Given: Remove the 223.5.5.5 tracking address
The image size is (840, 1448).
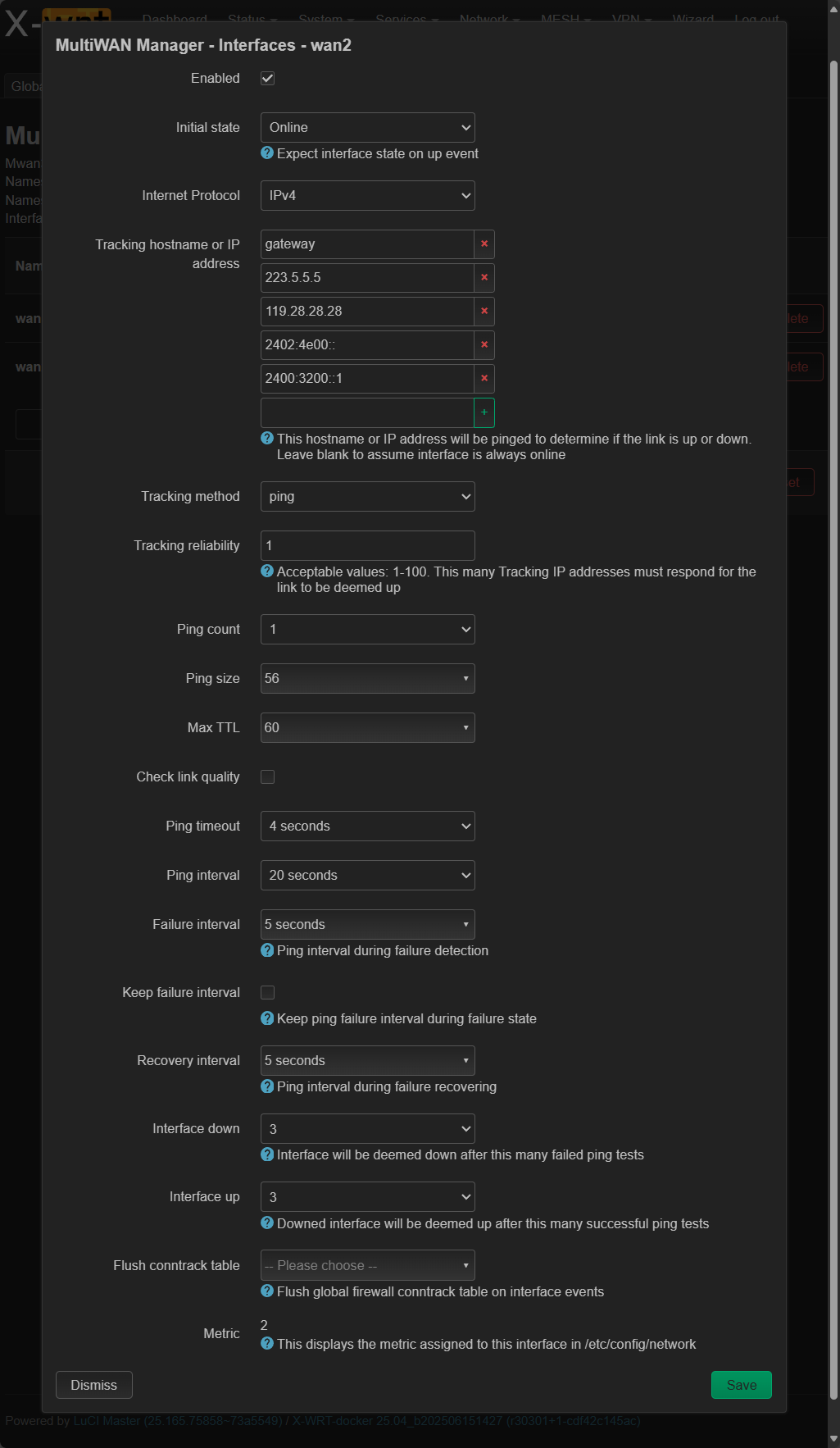Looking at the screenshot, I should pyautogui.click(x=484, y=278).
